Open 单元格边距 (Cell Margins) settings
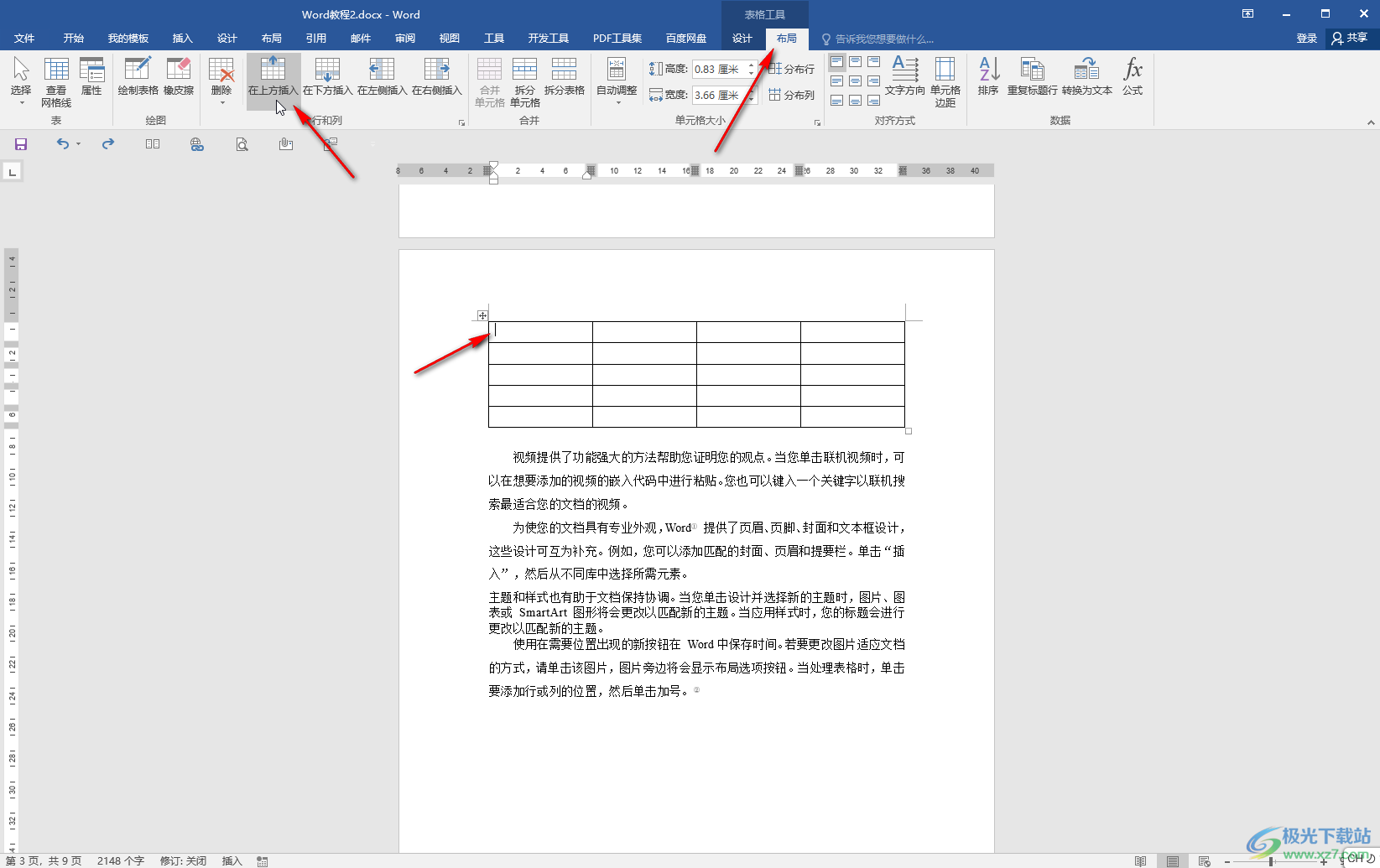This screenshot has width=1380, height=868. [x=945, y=82]
